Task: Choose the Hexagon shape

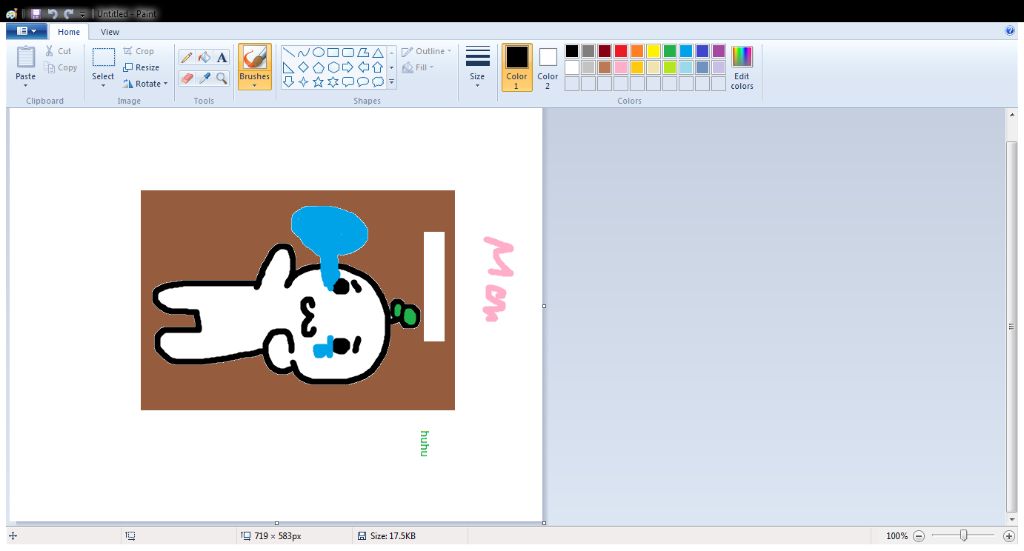Action: pos(333,67)
